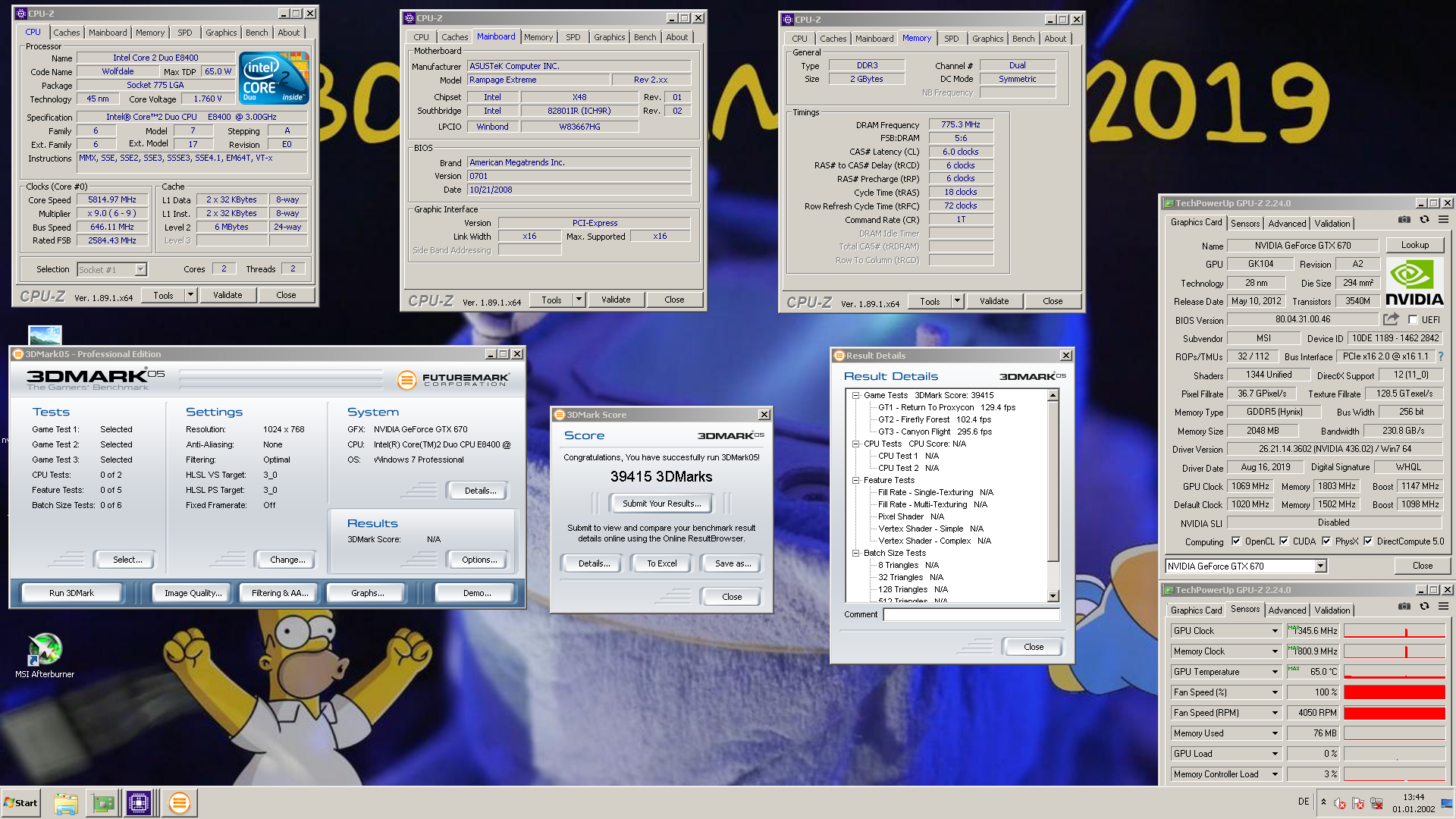The width and height of the screenshot is (1456, 819).
Task: Refresh top GPU-Z window with arrows icon
Action: (1424, 220)
